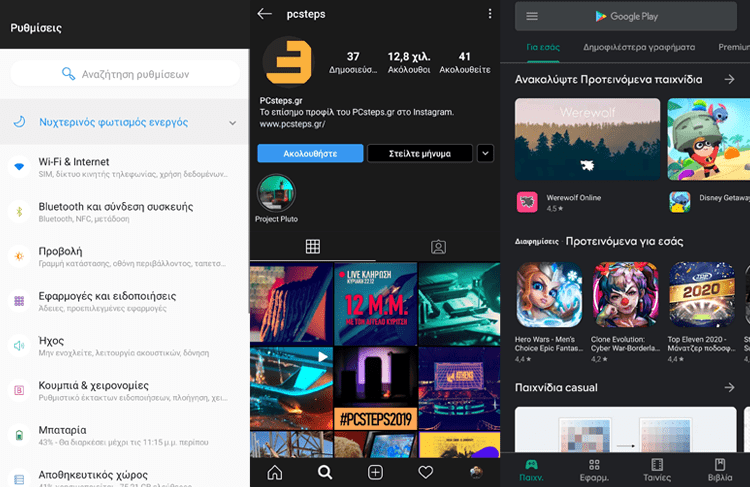Tap the Google Play search bar
Image resolution: width=750 pixels, height=487 pixels.
point(626,16)
